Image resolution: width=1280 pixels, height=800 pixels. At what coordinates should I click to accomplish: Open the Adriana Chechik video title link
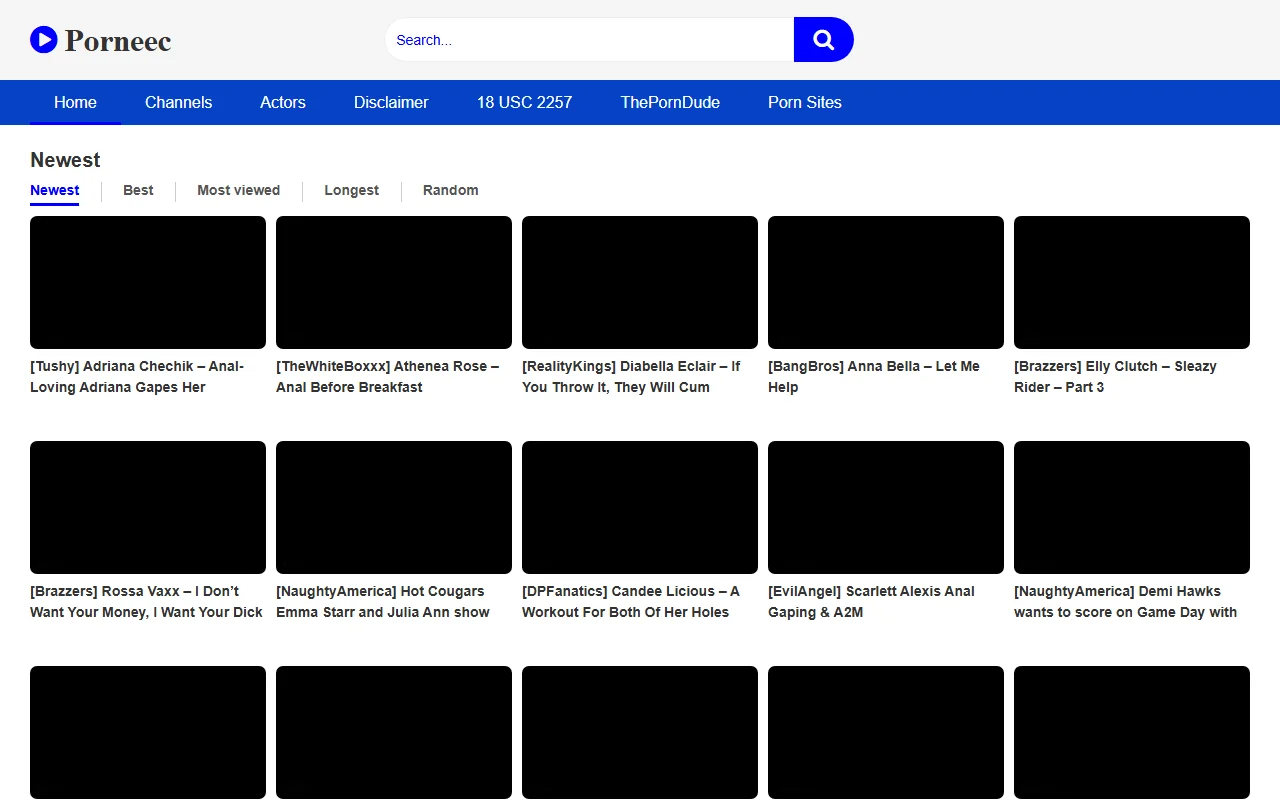tap(137, 376)
